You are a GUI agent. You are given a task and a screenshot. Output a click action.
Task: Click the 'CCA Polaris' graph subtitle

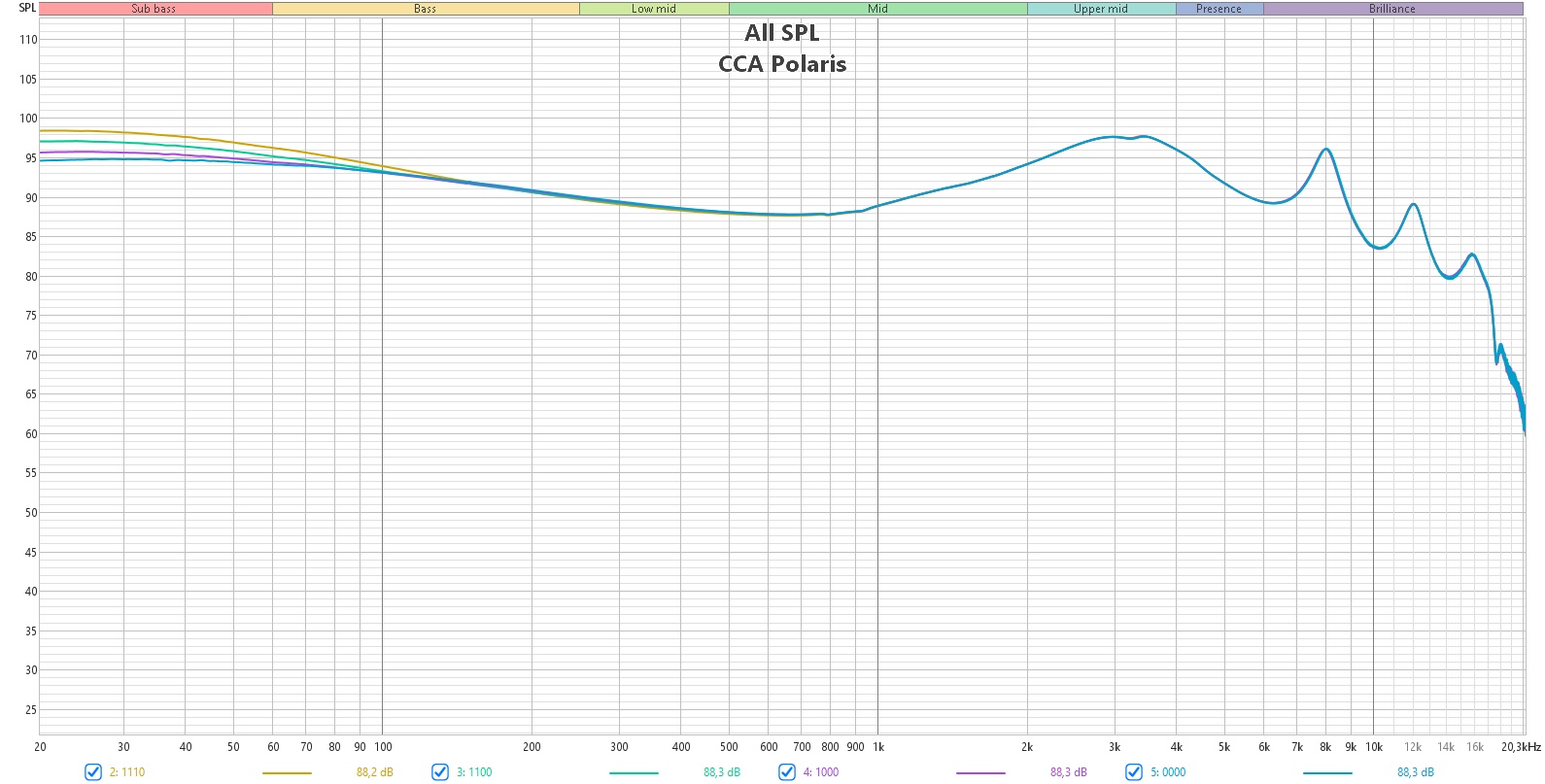(782, 64)
